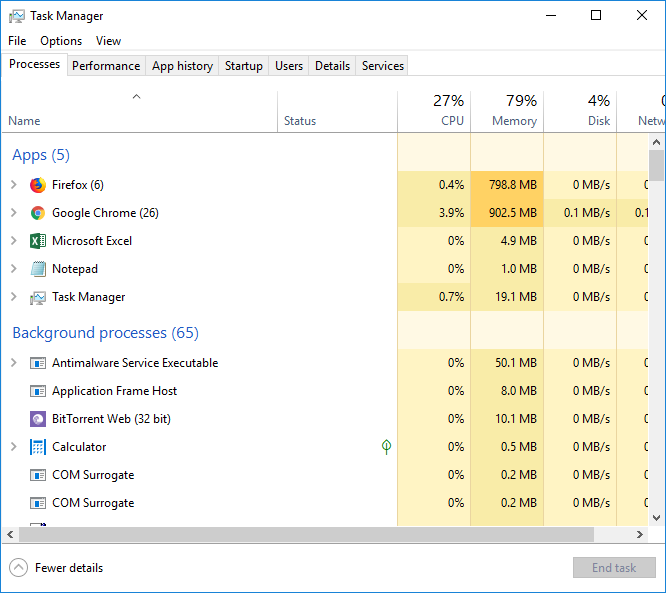
Task: Expand the Task Manager process row
Action: pos(14,297)
